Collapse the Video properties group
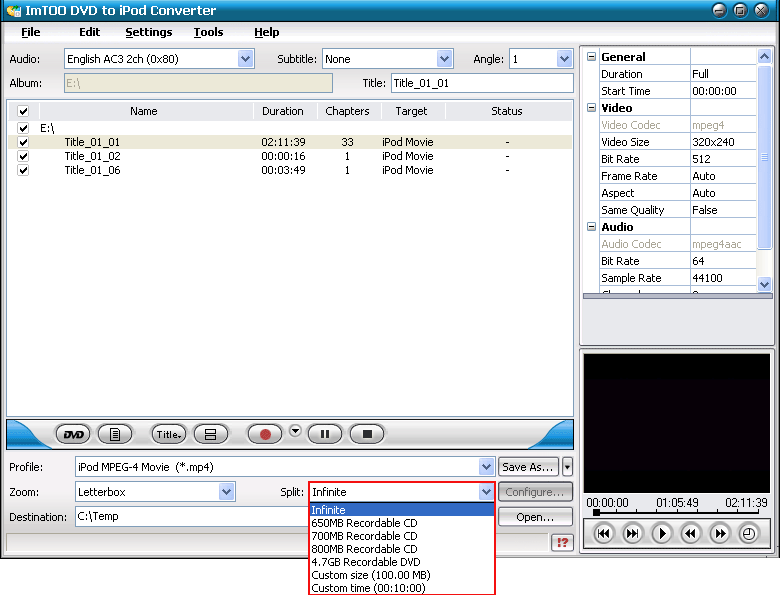Image resolution: width=780 pixels, height=595 pixels. click(591, 107)
